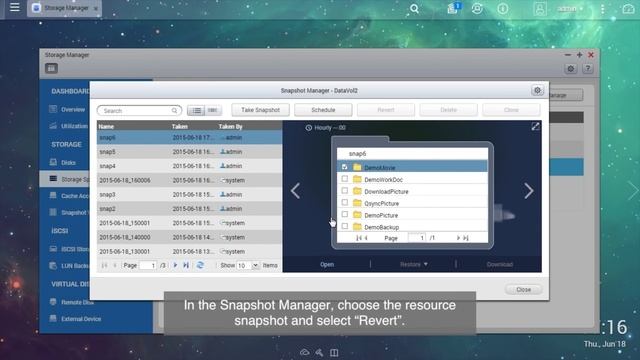640x360 pixels.
Task: Check the DownloadPicture folder checkbox
Action: 344,191
